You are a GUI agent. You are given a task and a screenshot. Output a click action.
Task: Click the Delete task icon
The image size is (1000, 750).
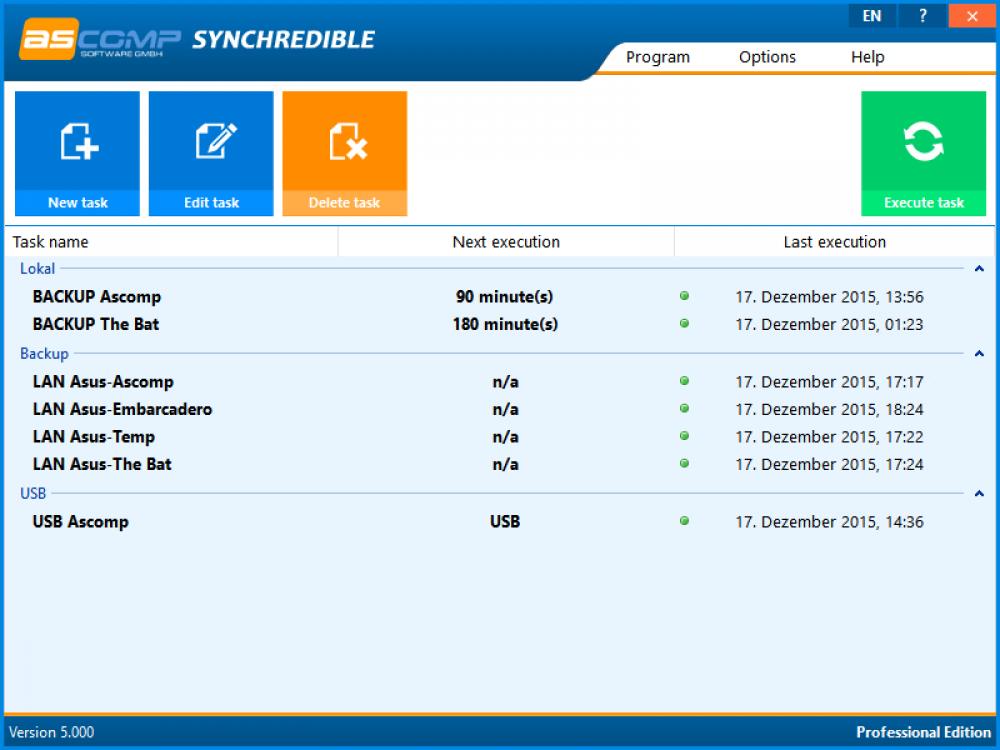(344, 140)
